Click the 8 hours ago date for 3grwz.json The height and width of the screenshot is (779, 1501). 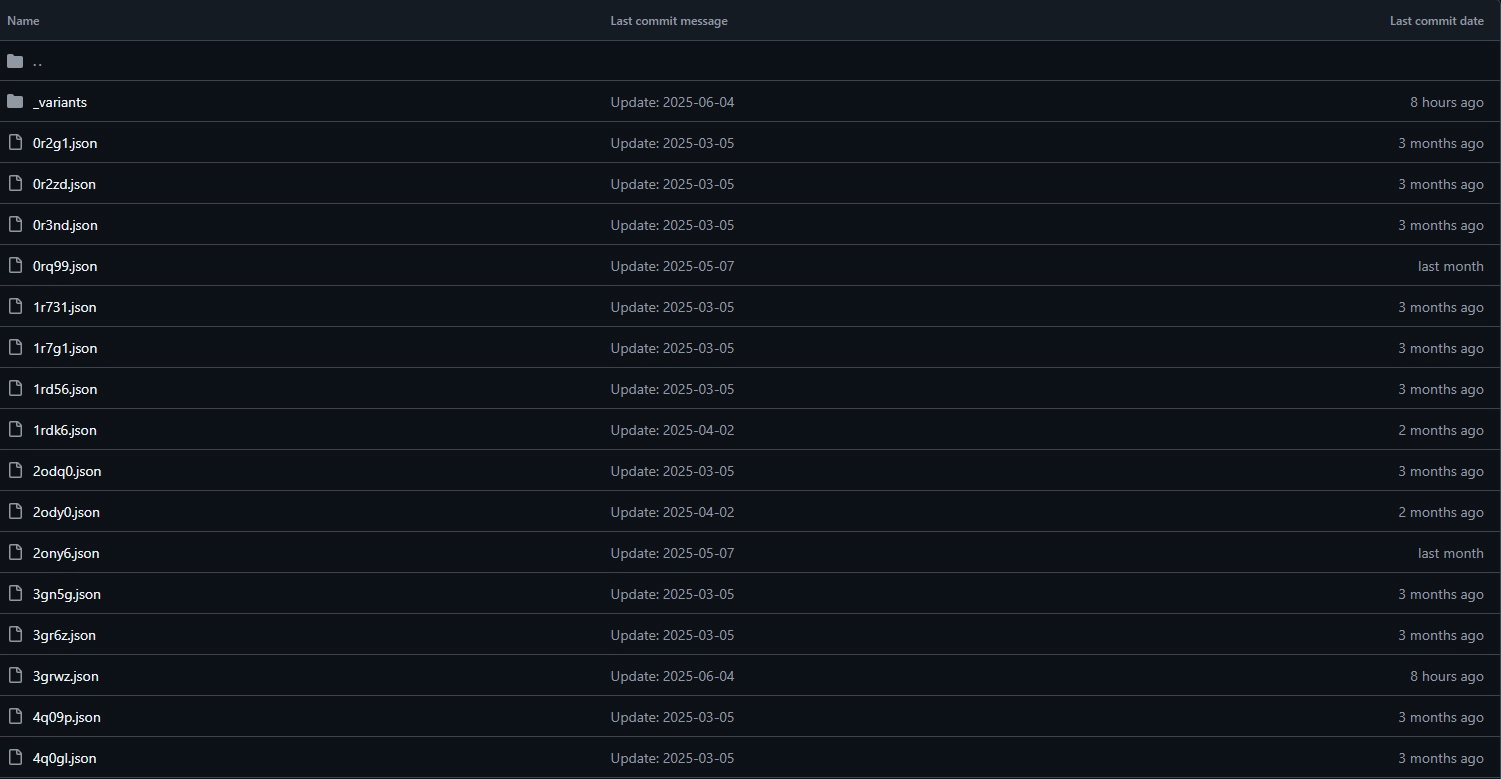[x=1447, y=676]
